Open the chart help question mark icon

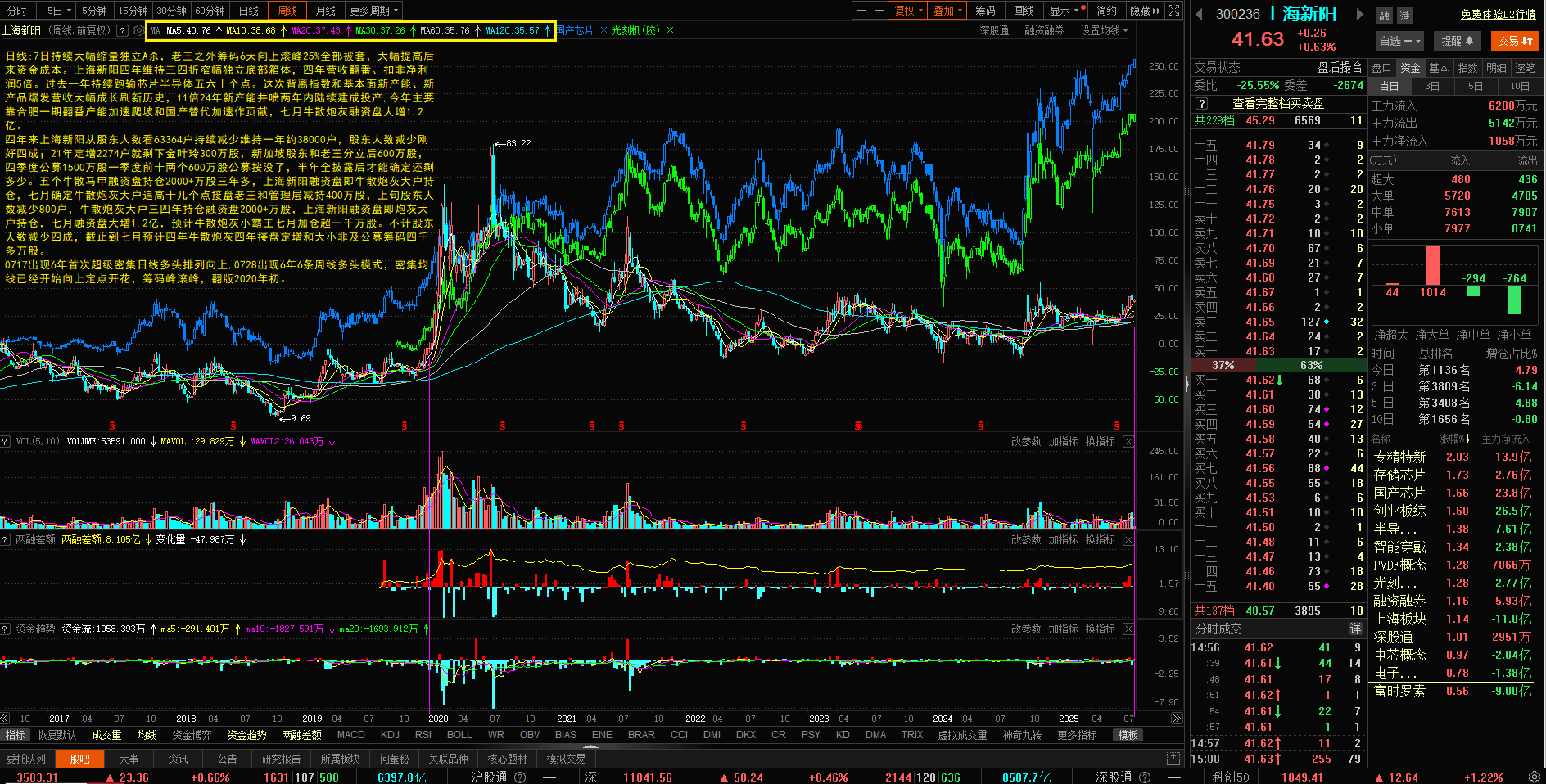[122, 30]
